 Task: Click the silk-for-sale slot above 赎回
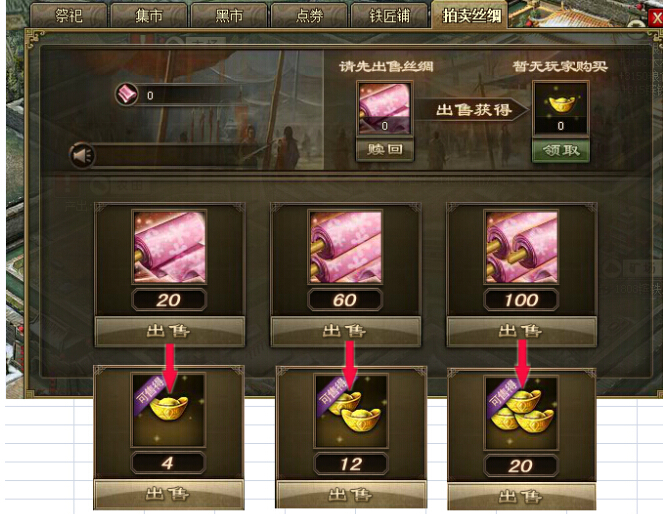(385, 109)
